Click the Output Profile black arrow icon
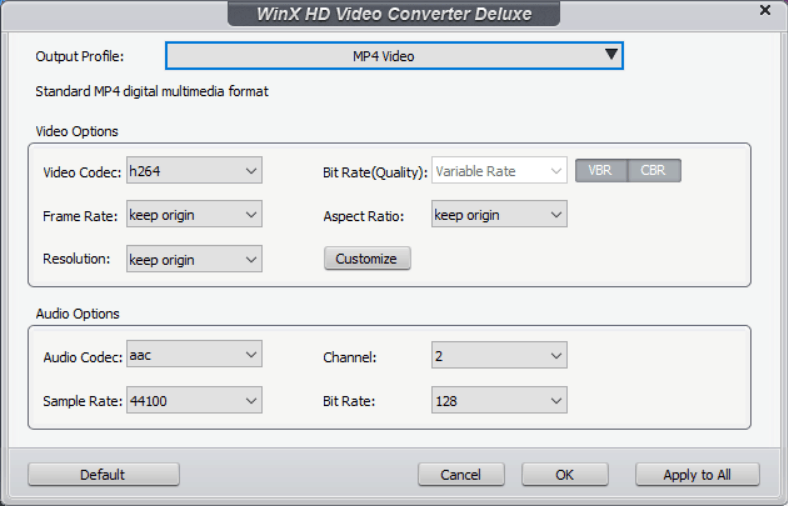The image size is (788, 506). click(611, 55)
